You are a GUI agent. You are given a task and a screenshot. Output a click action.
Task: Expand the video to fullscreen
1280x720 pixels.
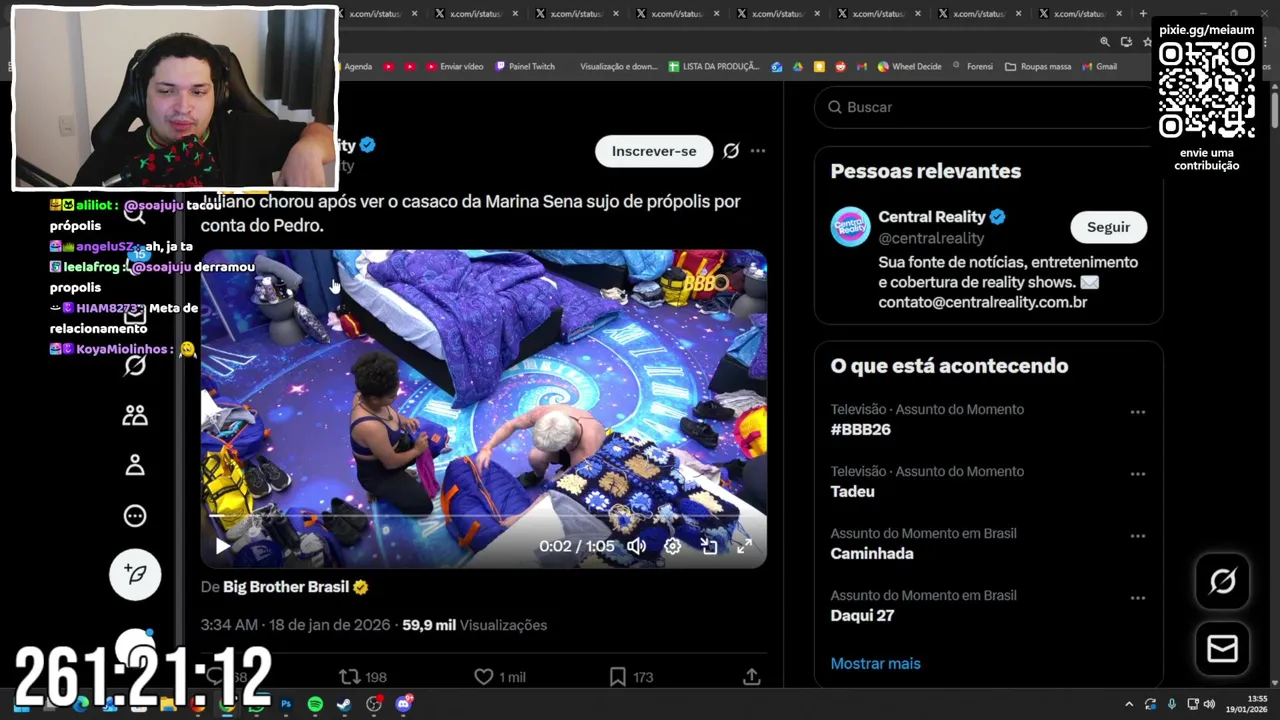744,546
